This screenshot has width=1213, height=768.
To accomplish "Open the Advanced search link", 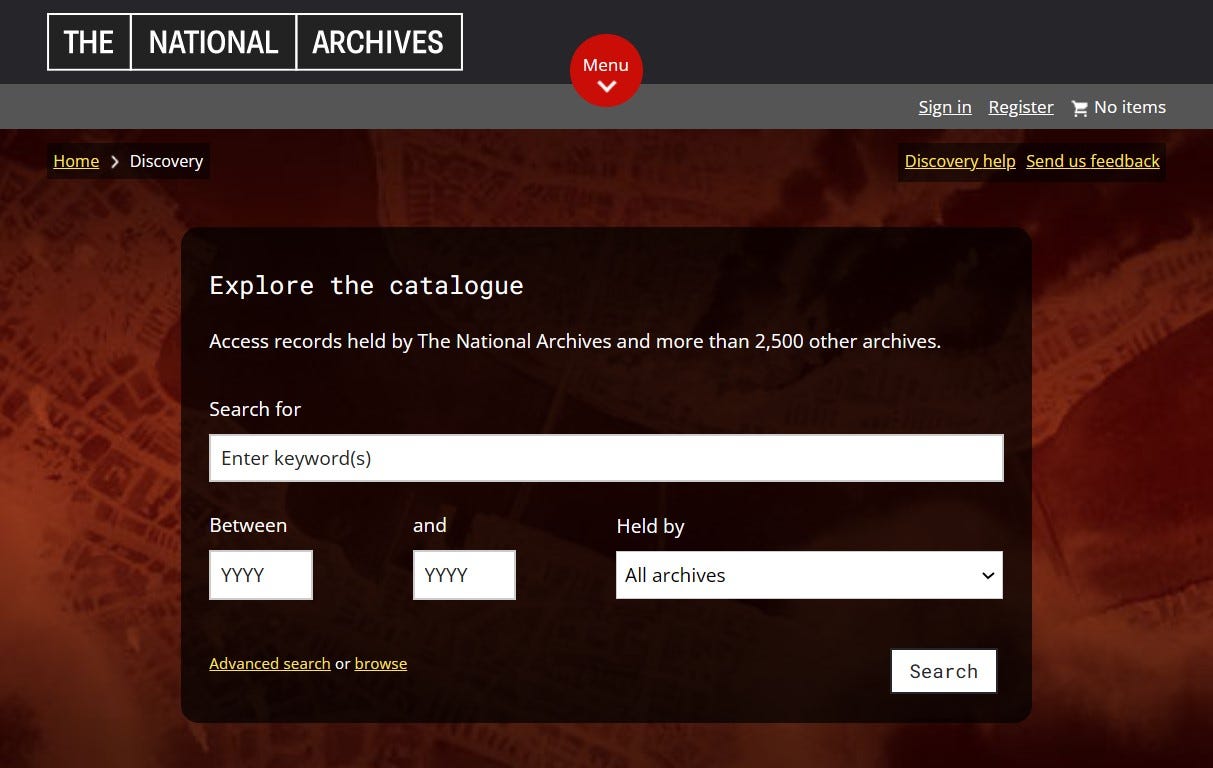I will click(270, 663).
